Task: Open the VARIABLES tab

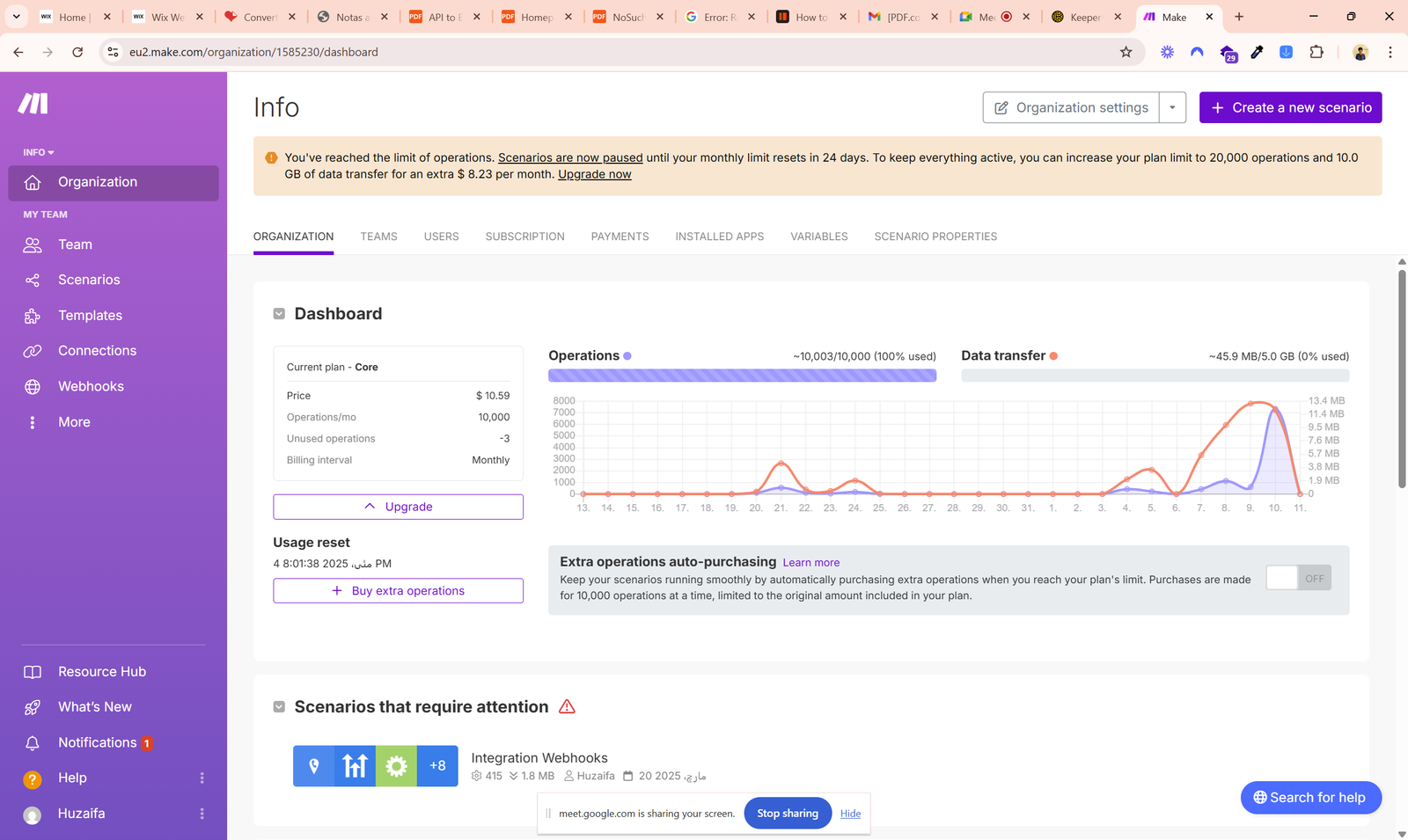Action: pos(819,237)
